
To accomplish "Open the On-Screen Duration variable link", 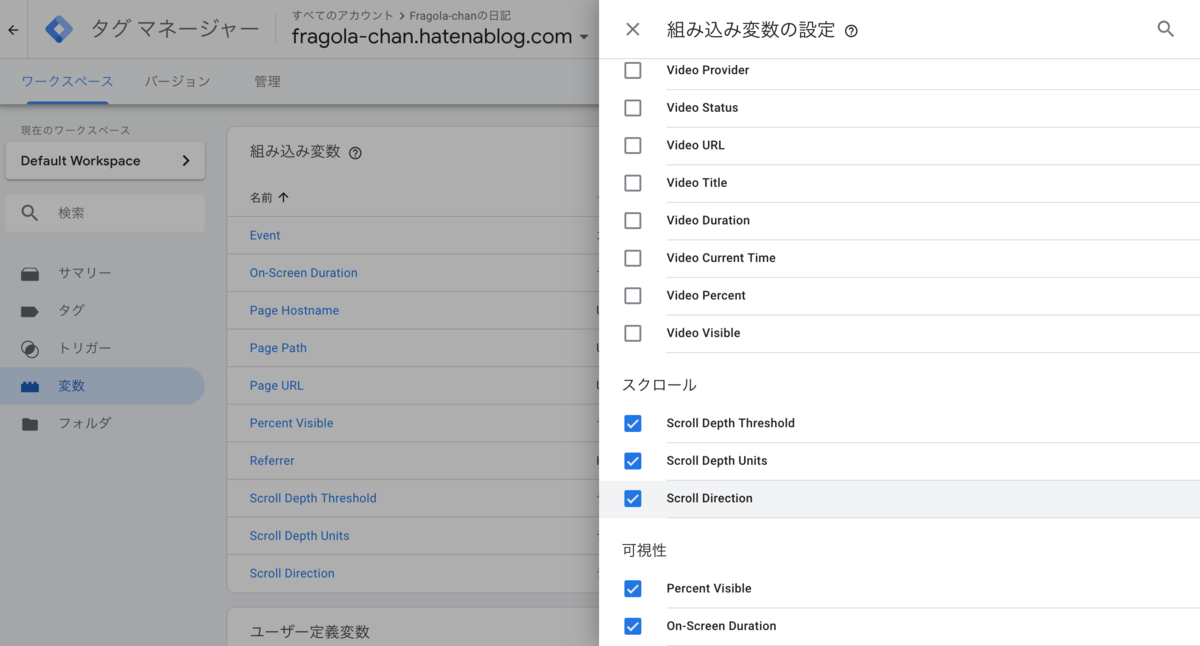I will pyautogui.click(x=303, y=273).
